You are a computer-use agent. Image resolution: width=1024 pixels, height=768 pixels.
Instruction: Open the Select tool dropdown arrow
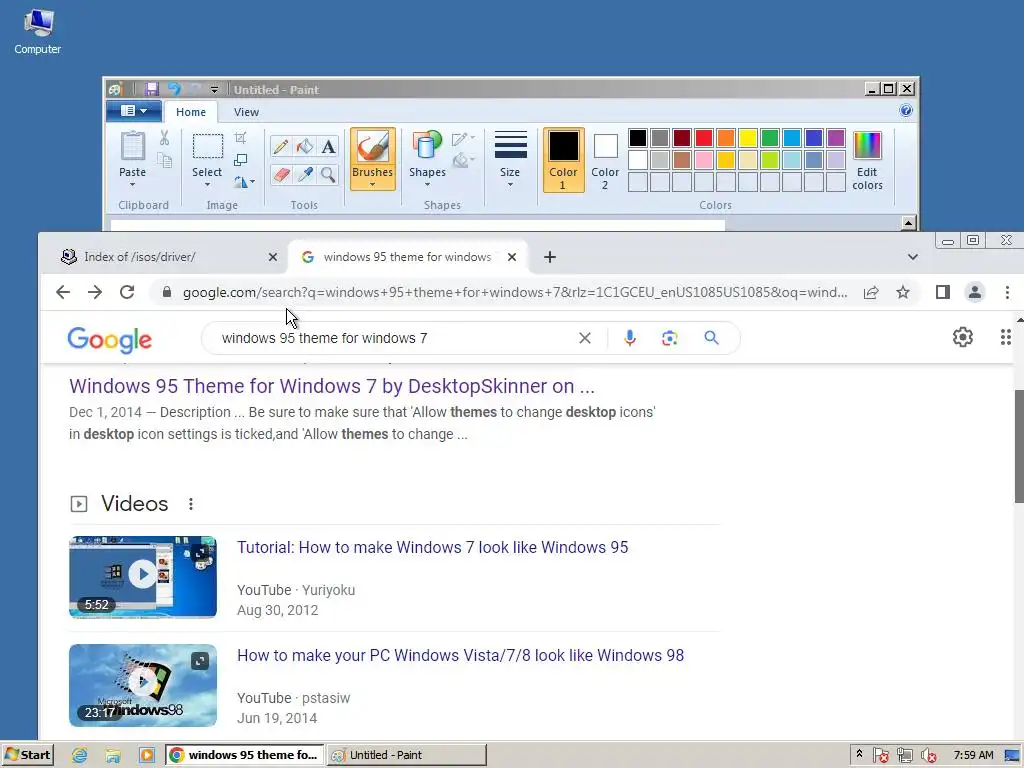207,185
